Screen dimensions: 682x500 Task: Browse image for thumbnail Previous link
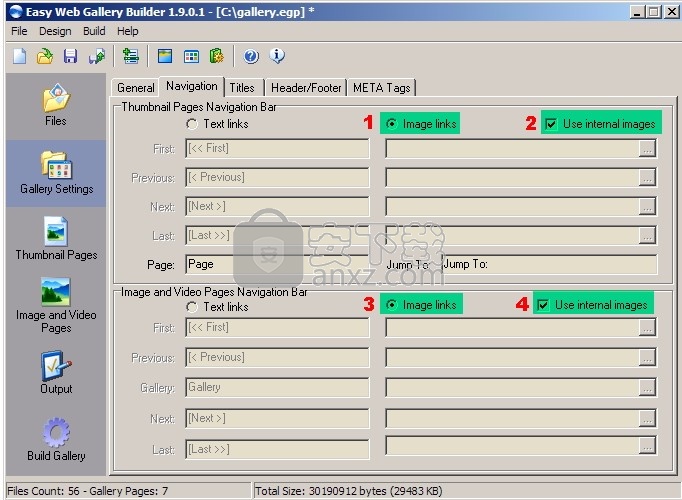point(647,177)
